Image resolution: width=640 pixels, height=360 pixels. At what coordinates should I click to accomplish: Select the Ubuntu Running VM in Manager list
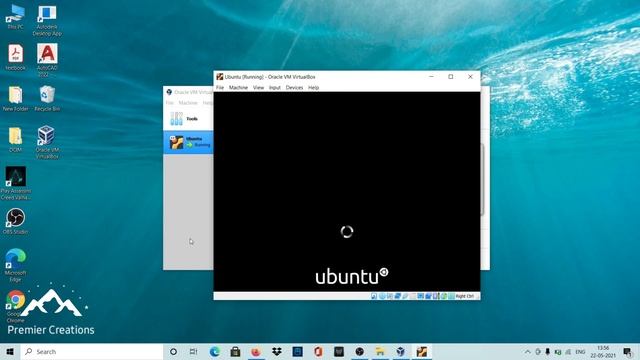(x=188, y=142)
